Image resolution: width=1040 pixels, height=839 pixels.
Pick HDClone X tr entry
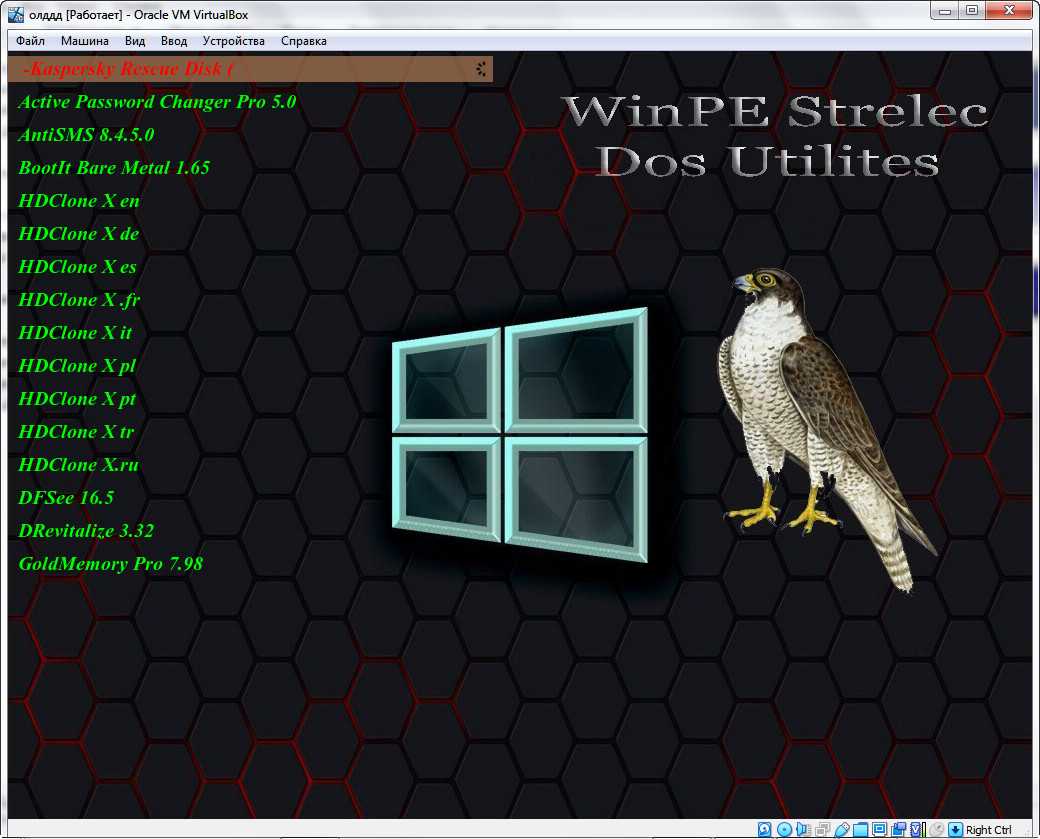point(76,432)
